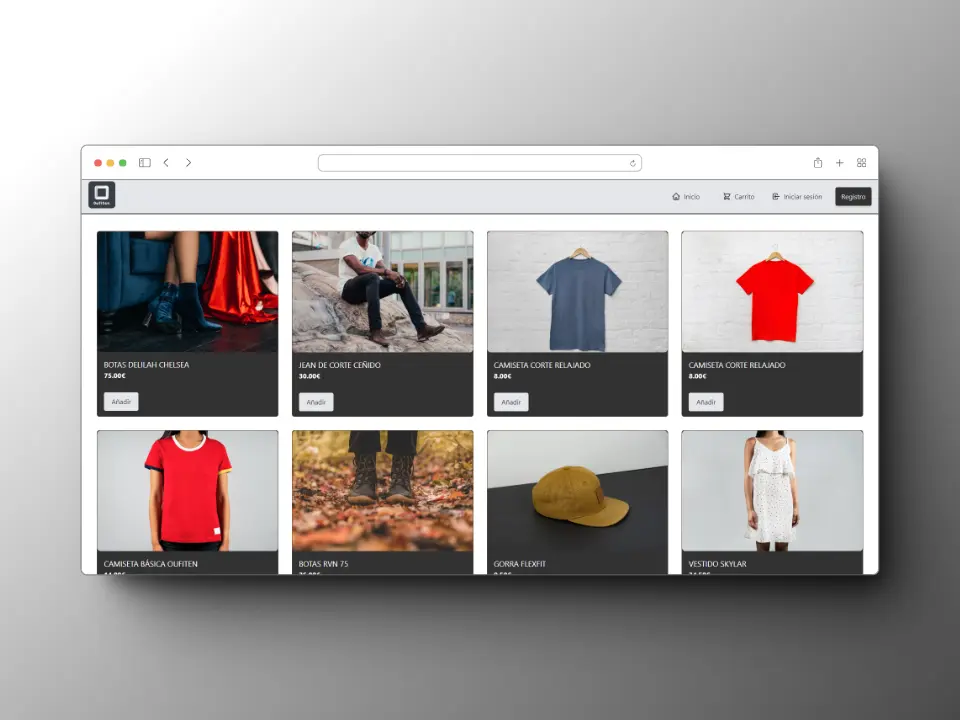This screenshot has height=720, width=960.
Task: View the Vestido Skylar dress image
Action: point(771,491)
